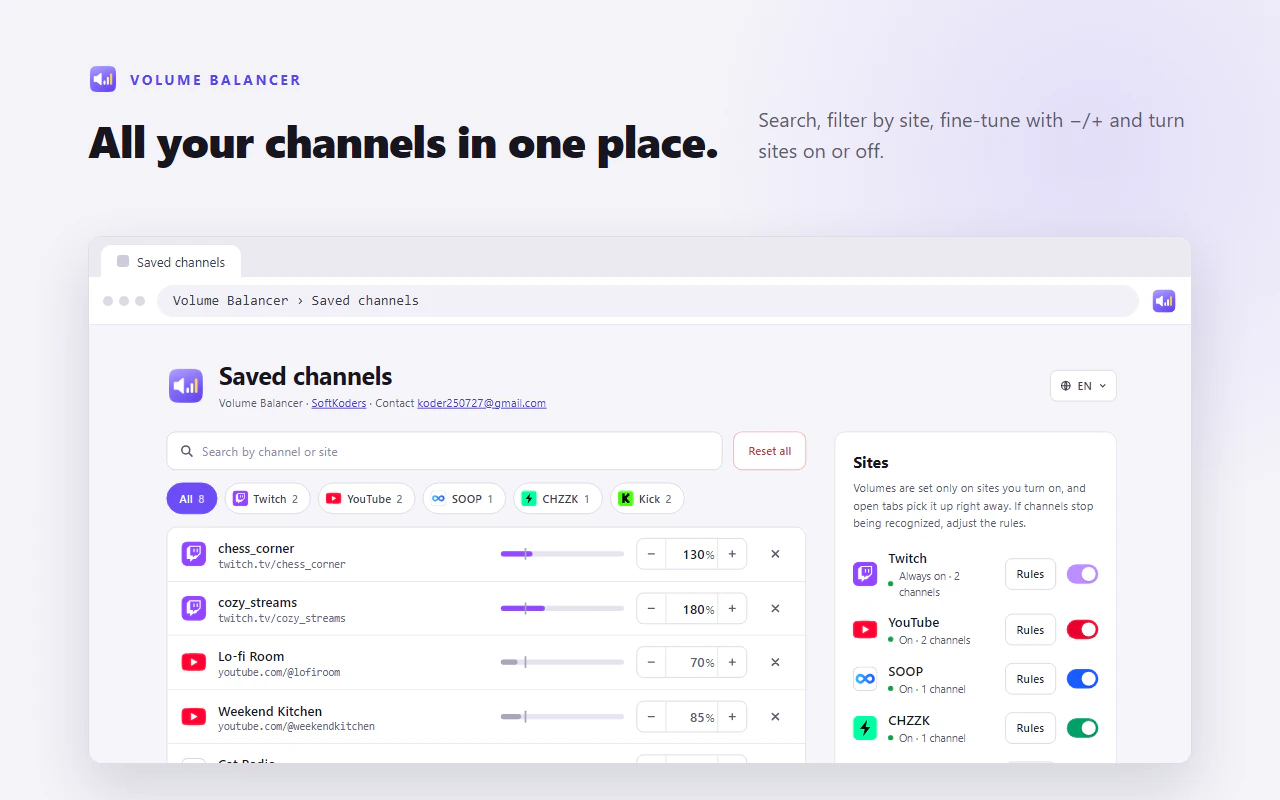Decrease chess_corner volume with minus
This screenshot has width=1280, height=800.
click(x=652, y=554)
